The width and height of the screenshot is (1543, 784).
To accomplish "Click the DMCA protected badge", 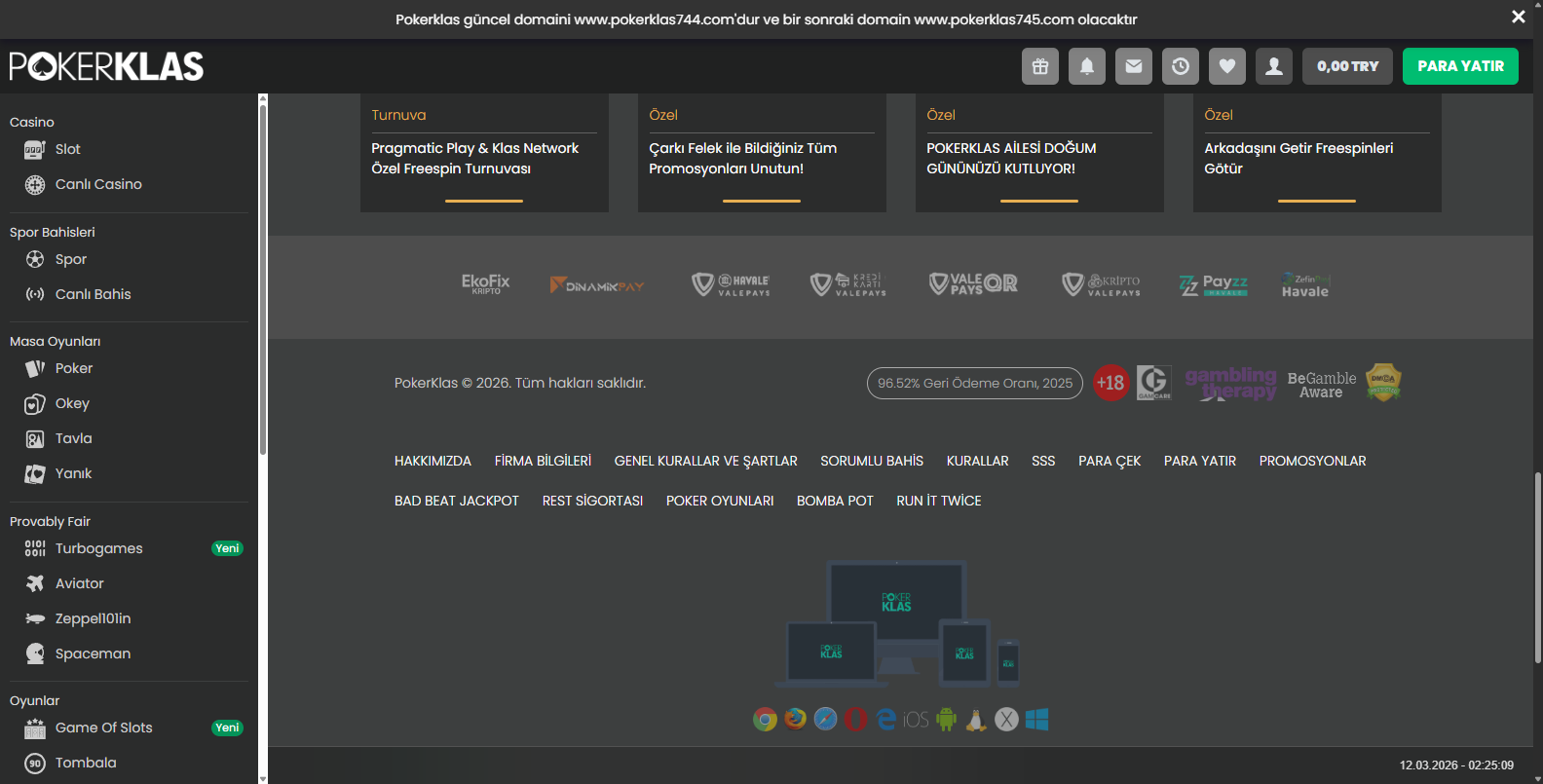I will coord(1383,383).
